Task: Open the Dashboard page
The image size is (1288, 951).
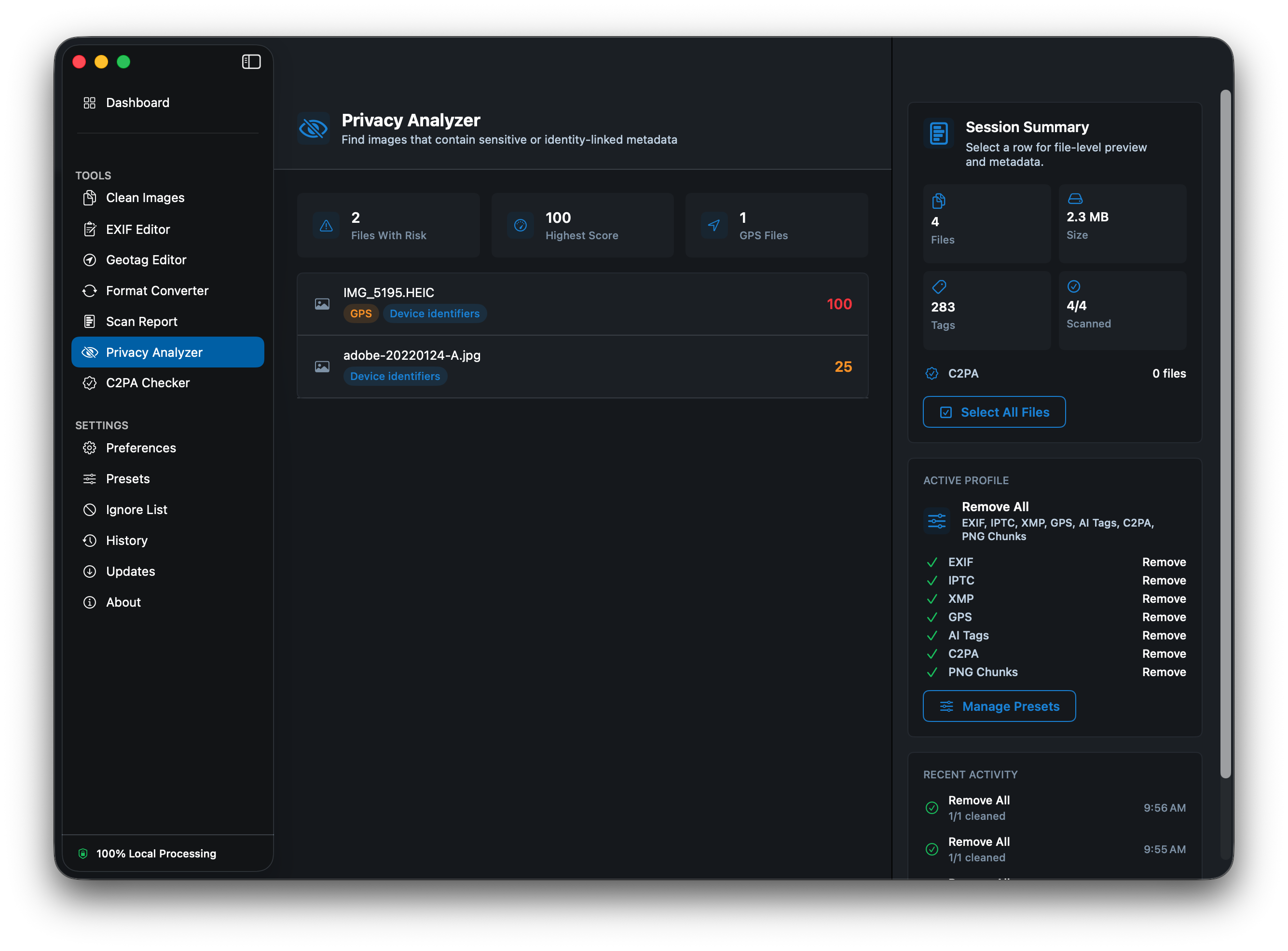Action: tap(167, 102)
